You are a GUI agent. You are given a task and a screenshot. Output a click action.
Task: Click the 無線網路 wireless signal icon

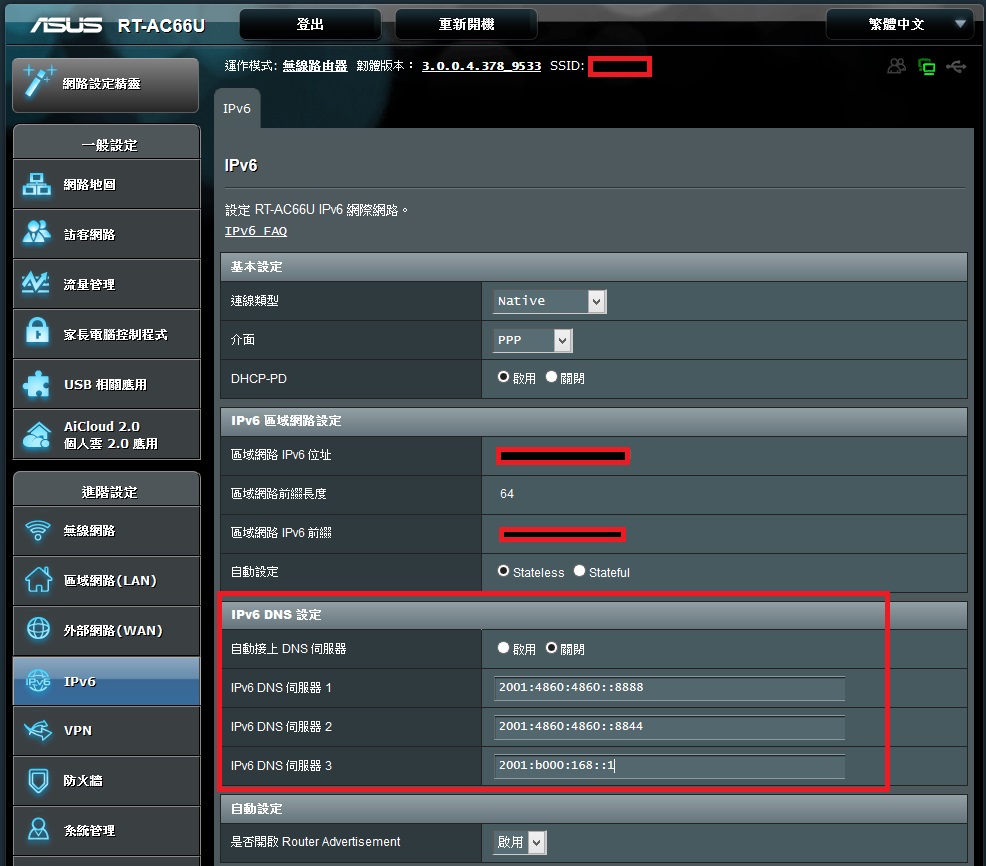coord(38,530)
